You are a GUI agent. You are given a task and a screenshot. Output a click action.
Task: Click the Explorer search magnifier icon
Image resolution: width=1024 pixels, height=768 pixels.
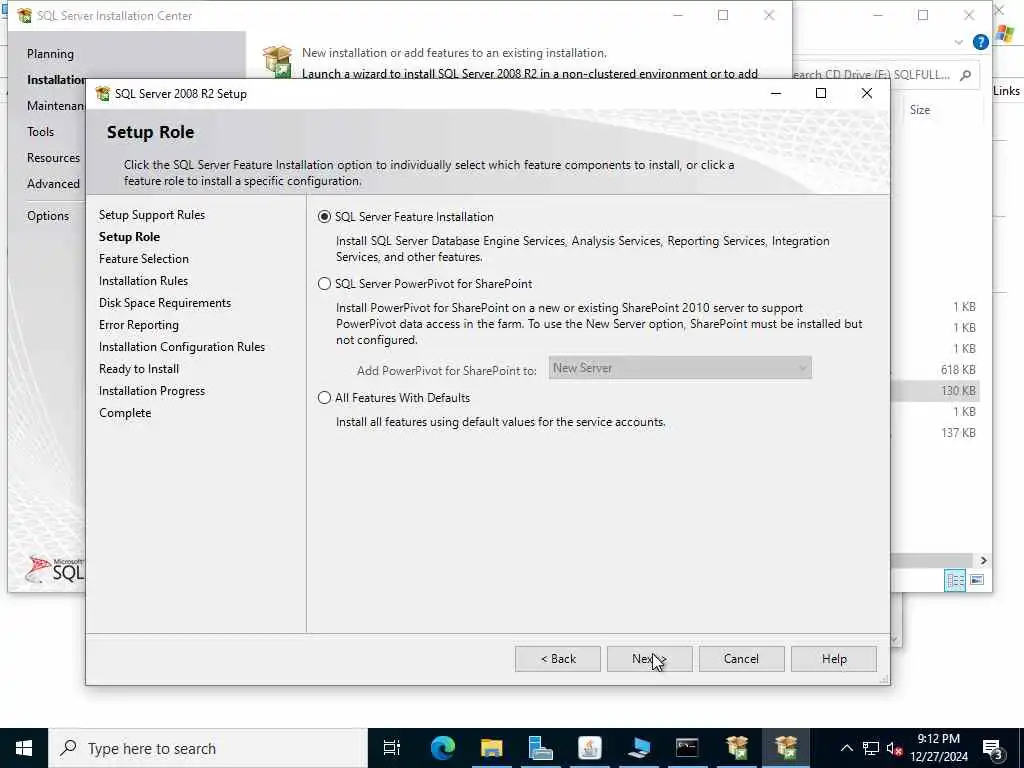pyautogui.click(x=965, y=75)
